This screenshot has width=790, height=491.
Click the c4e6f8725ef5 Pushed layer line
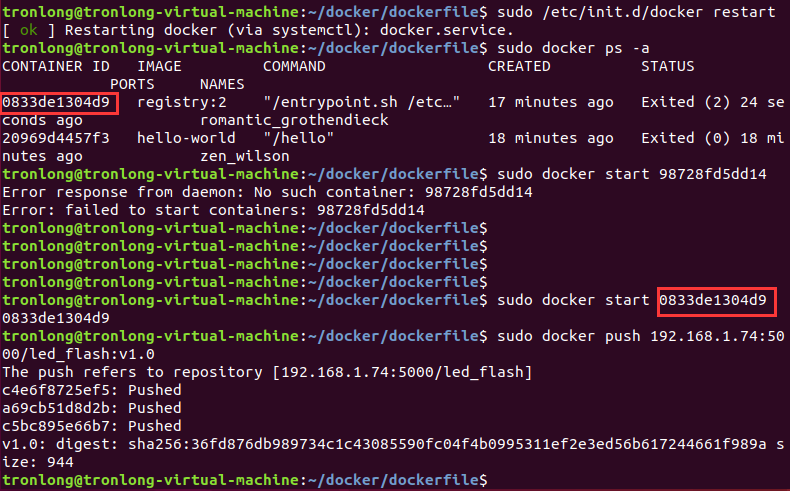[x=92, y=390]
